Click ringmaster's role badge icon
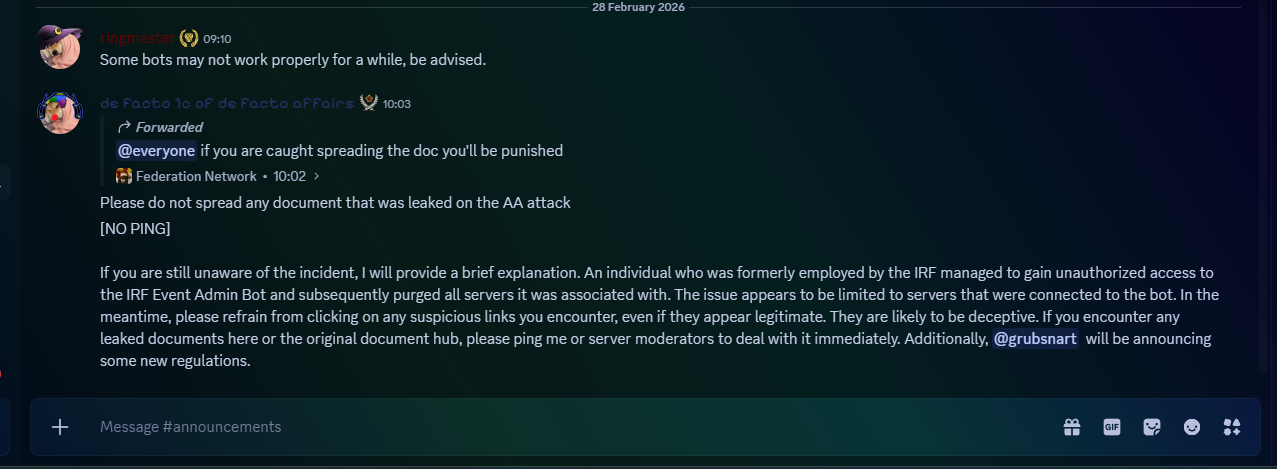The image size is (1277, 469). 189,39
